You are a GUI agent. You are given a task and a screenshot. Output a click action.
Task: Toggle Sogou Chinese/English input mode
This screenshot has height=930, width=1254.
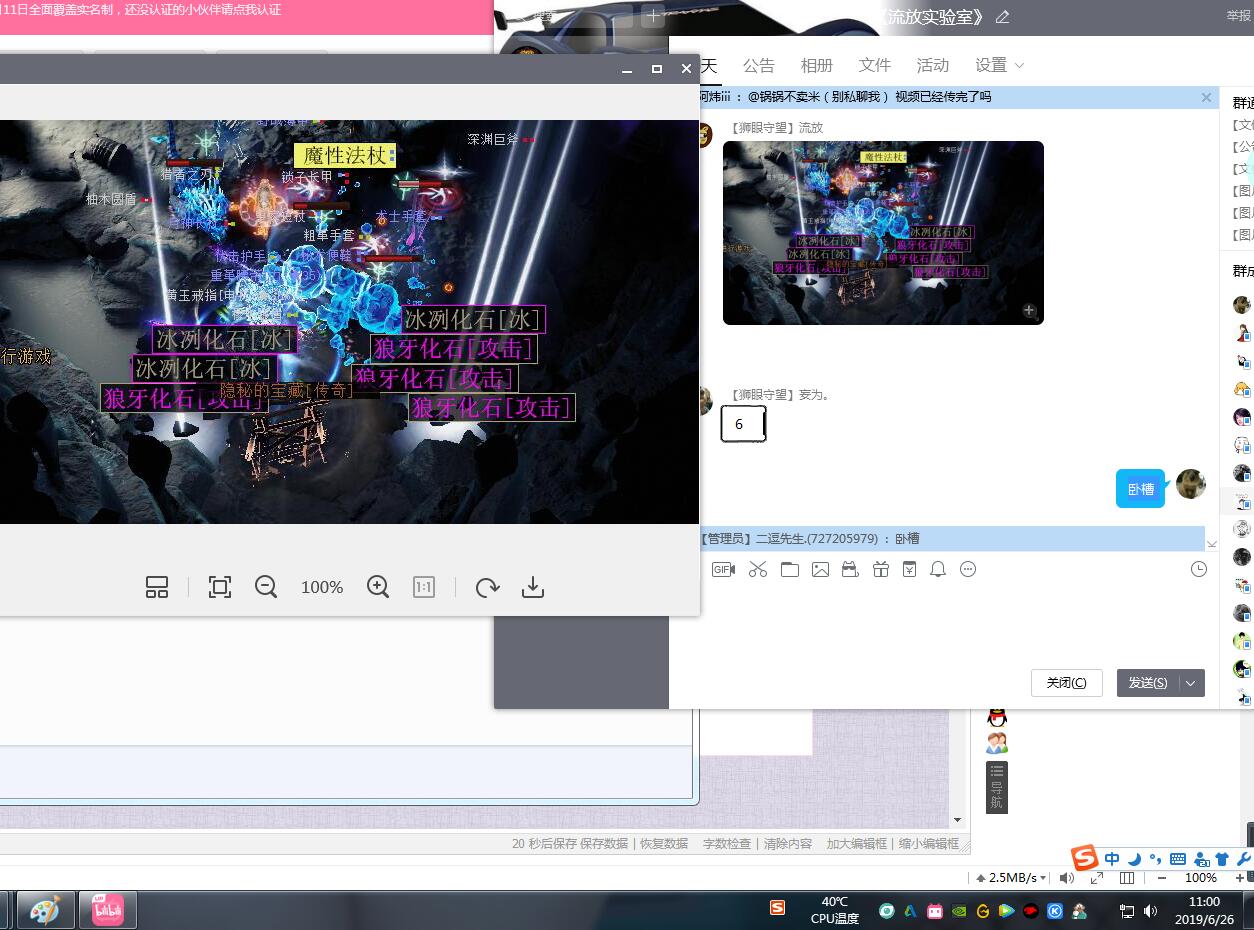[1112, 859]
